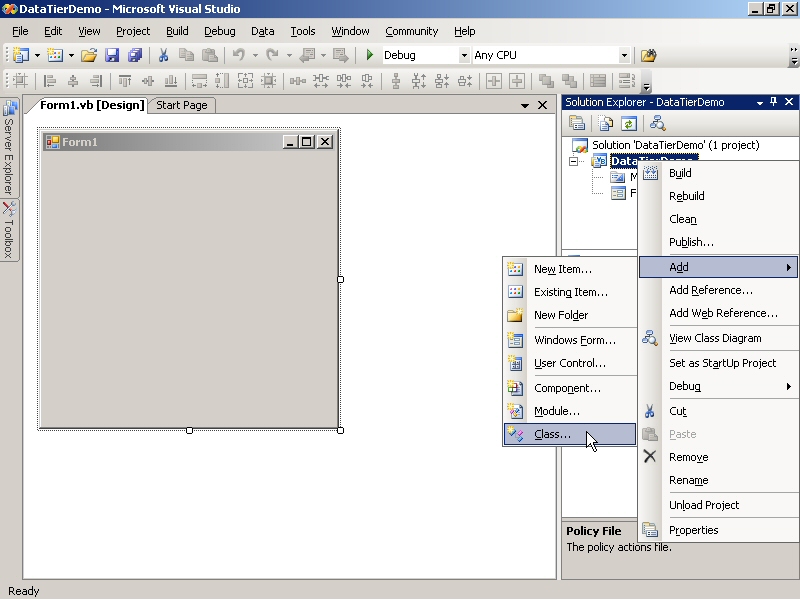The width and height of the screenshot is (800, 600).
Task: Click the Undo arrow icon
Action: point(239,55)
